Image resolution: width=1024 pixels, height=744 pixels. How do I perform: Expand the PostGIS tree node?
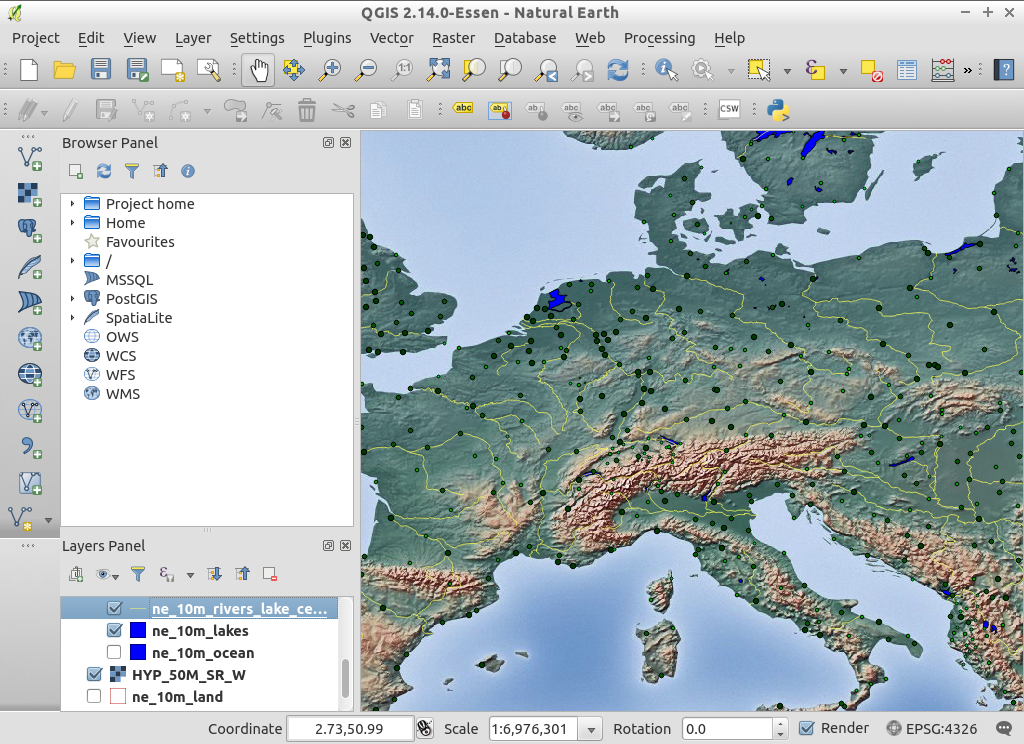point(72,299)
